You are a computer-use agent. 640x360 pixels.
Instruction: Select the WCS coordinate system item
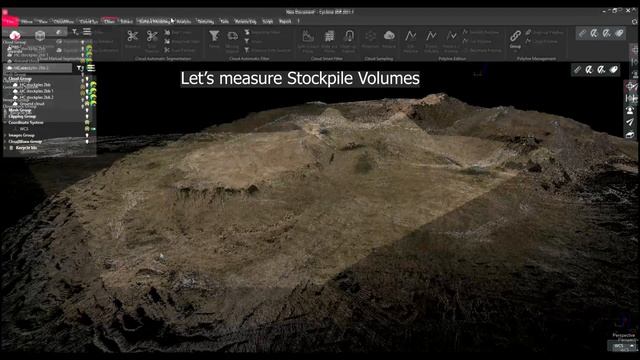(x=24, y=129)
